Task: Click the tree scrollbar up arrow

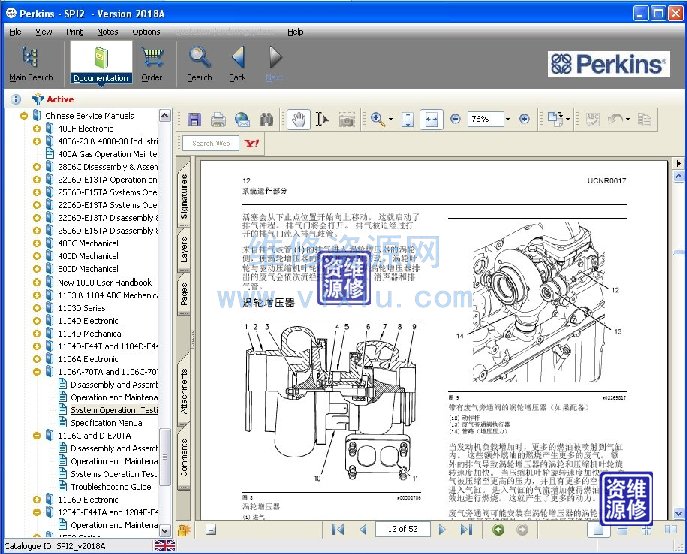Action: pos(165,116)
